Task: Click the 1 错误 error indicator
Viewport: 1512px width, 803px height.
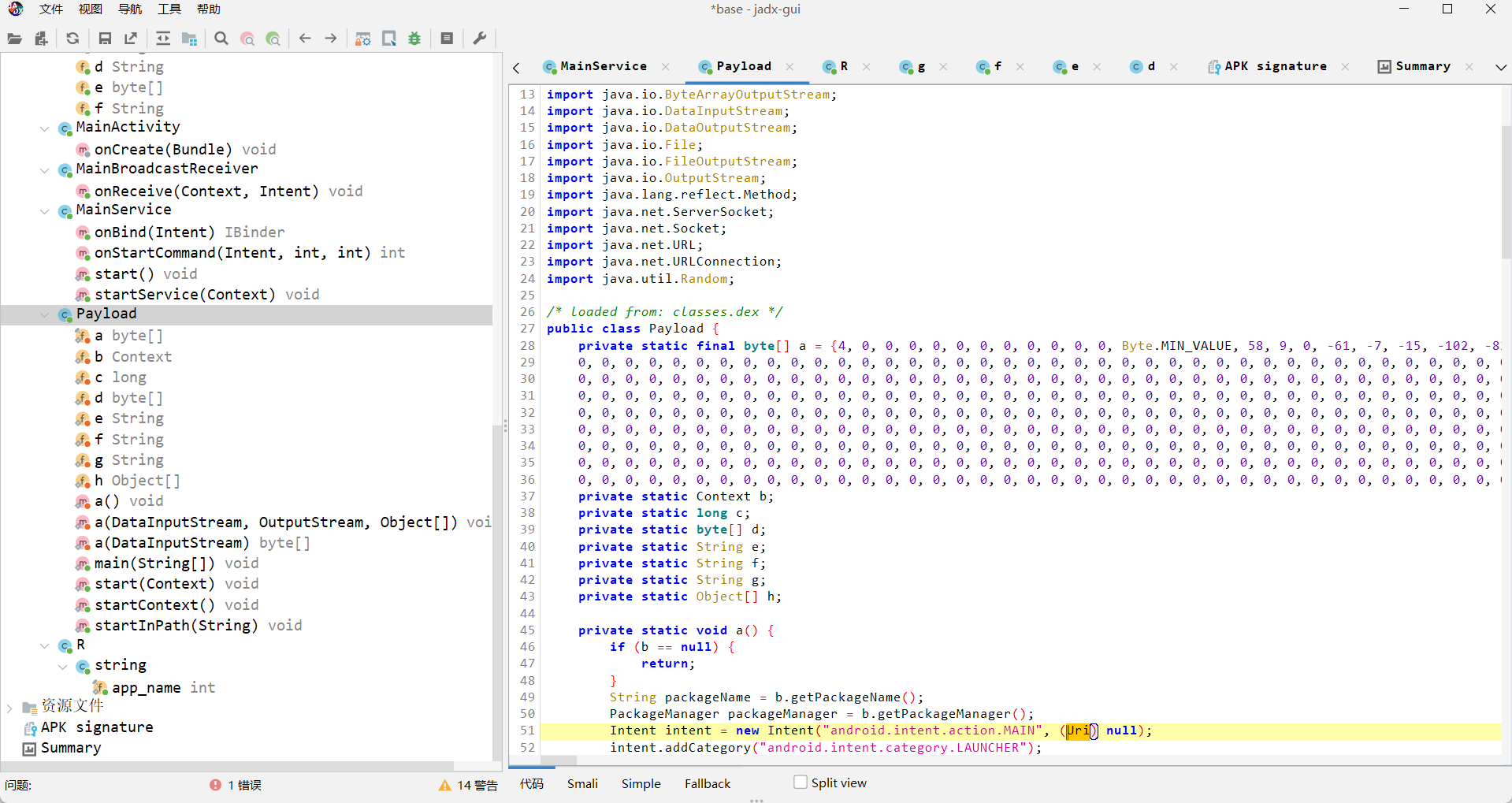Action: (x=236, y=785)
